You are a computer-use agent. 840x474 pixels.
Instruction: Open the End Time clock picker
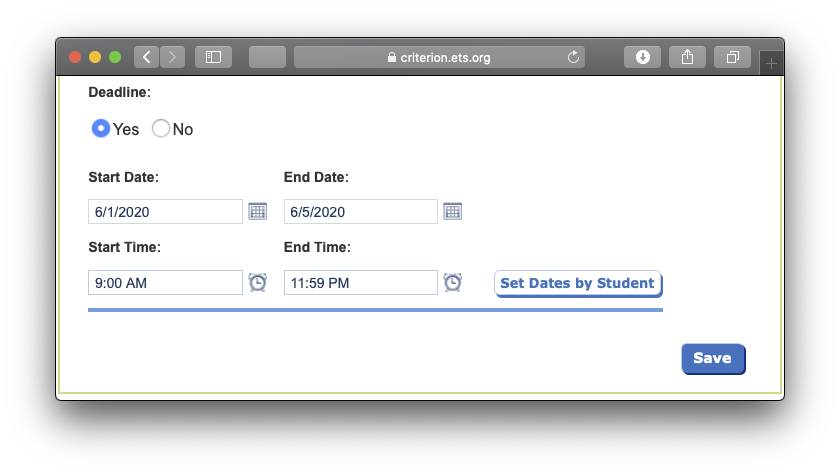pos(453,282)
